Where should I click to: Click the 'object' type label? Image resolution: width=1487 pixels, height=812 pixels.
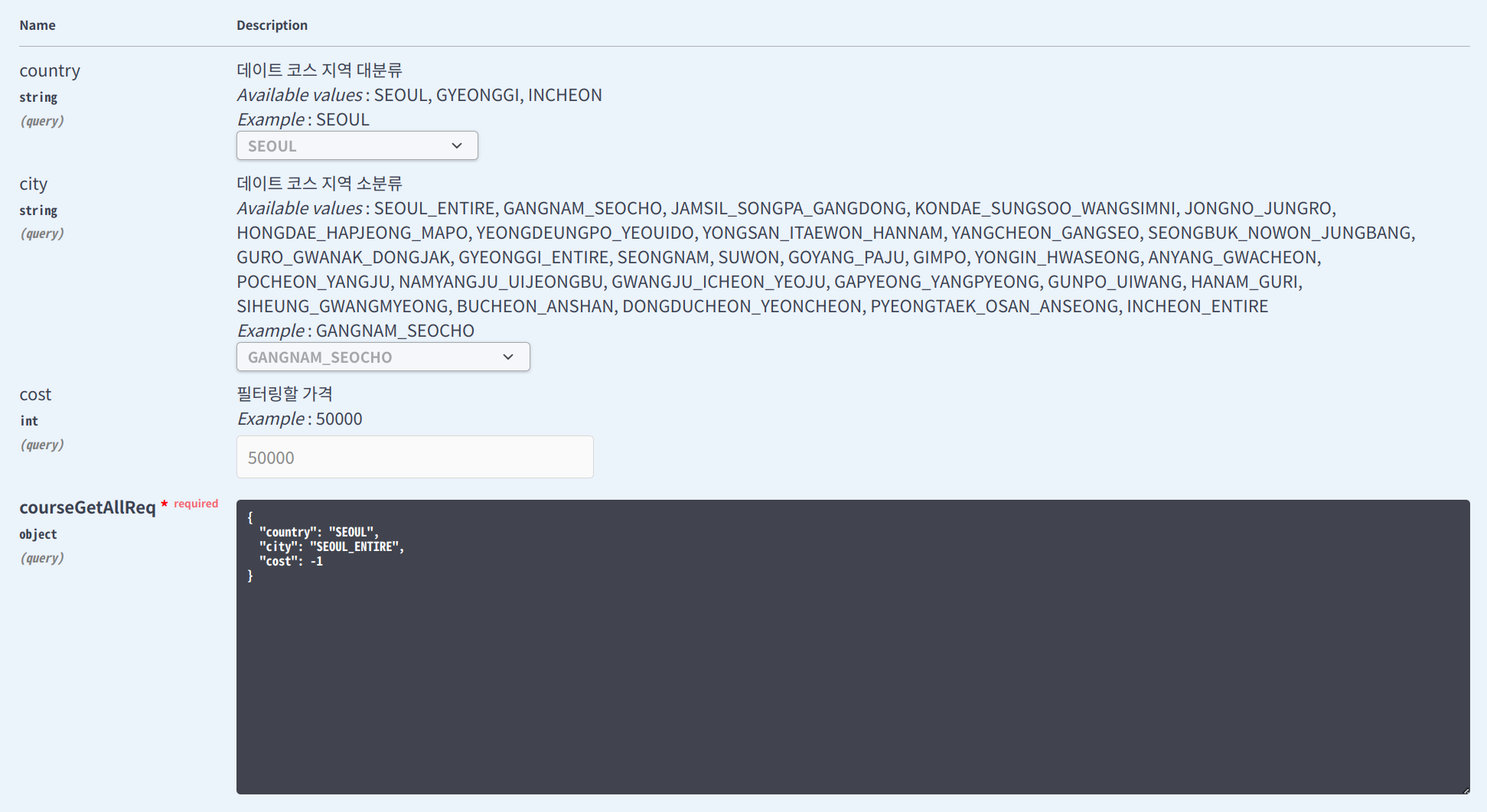[x=38, y=534]
